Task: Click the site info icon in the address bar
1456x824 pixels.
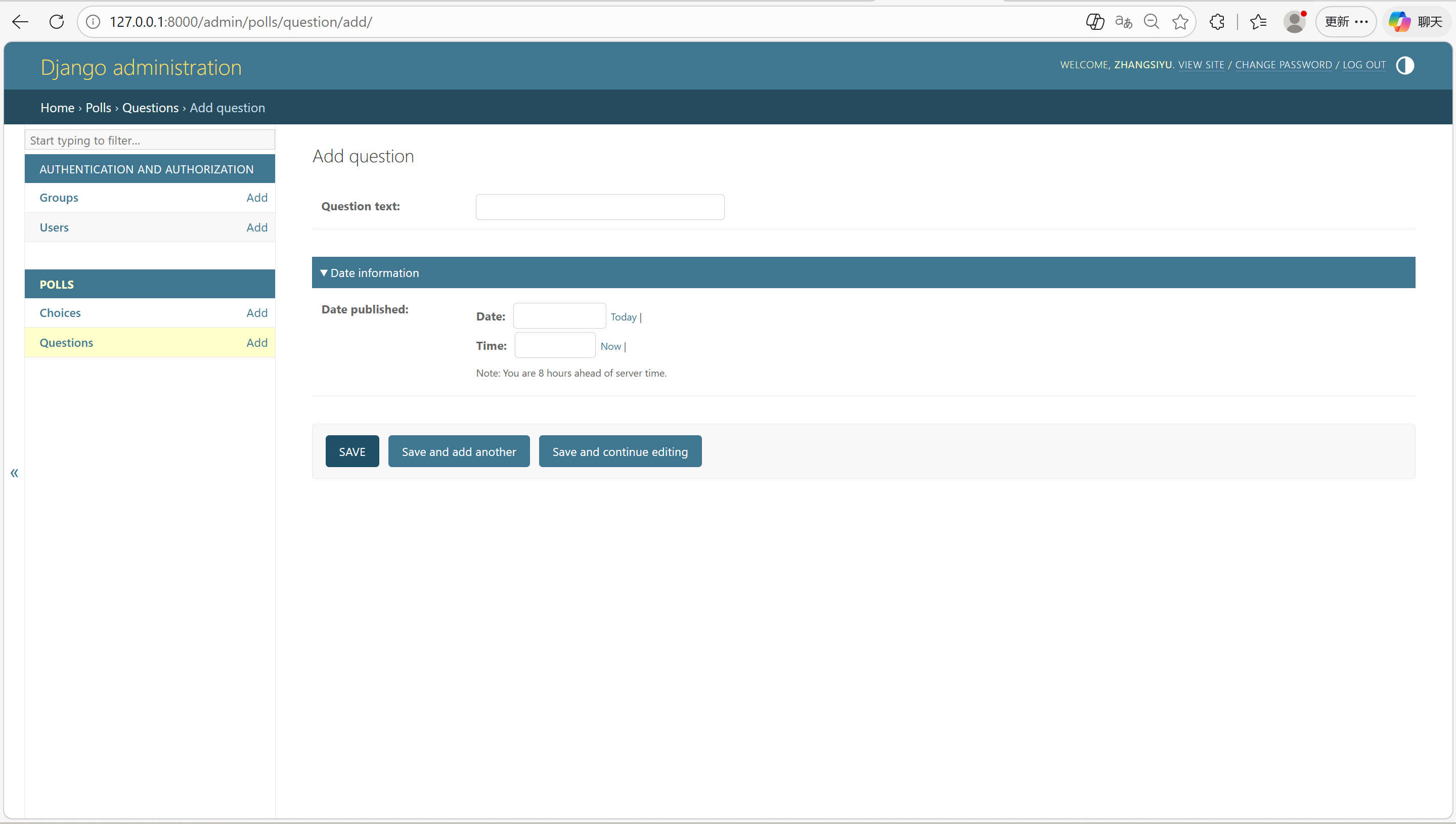Action: coord(93,22)
